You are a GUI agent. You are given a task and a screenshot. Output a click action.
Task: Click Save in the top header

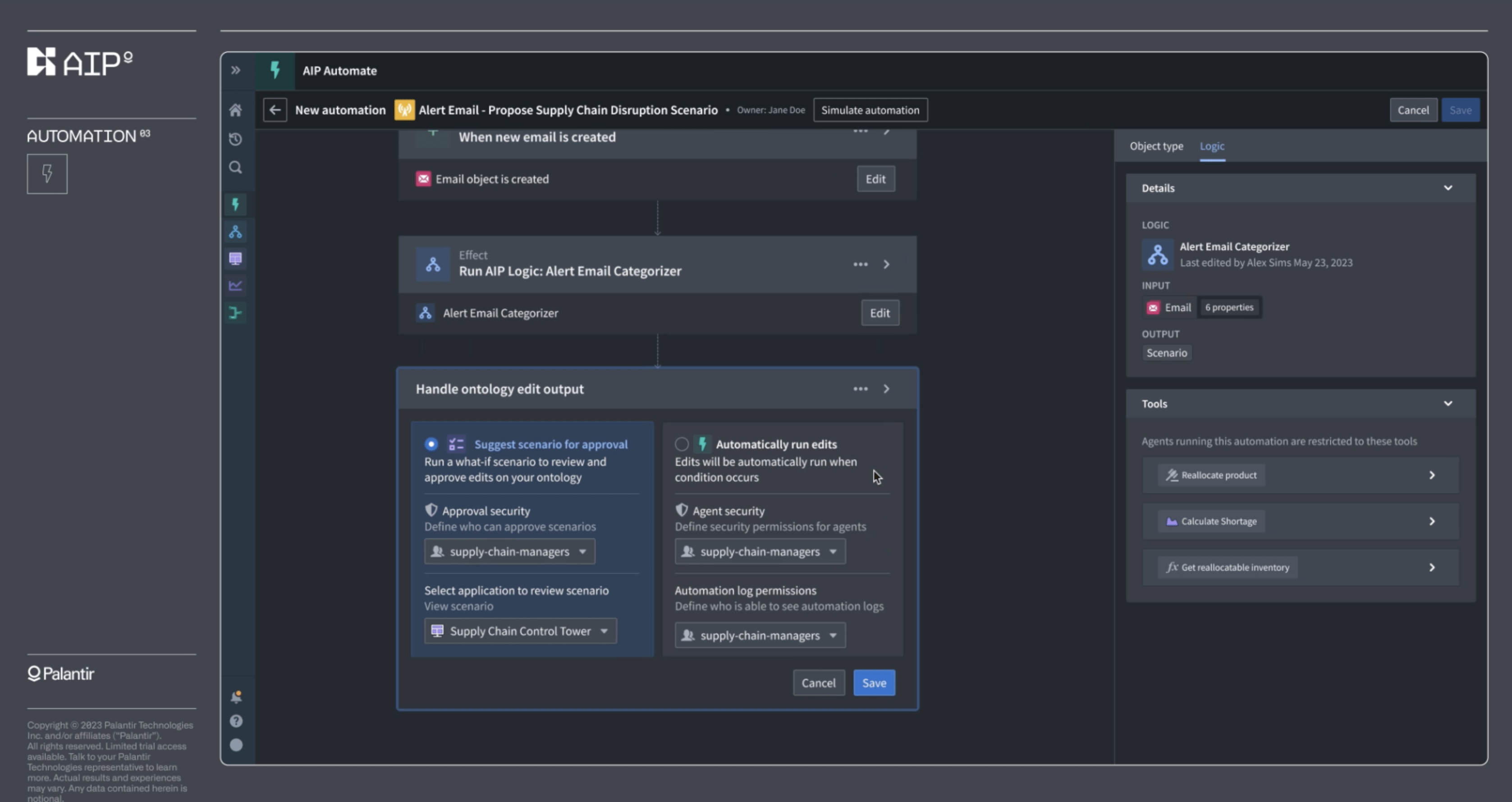tap(1460, 110)
